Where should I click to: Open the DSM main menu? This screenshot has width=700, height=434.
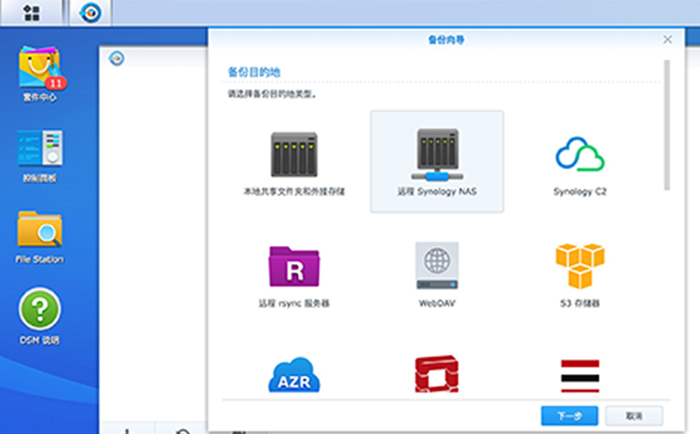click(x=31, y=13)
